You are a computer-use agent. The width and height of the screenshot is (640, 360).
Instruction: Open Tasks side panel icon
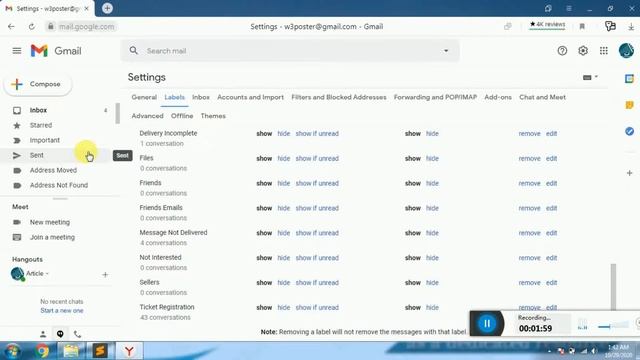[629, 131]
